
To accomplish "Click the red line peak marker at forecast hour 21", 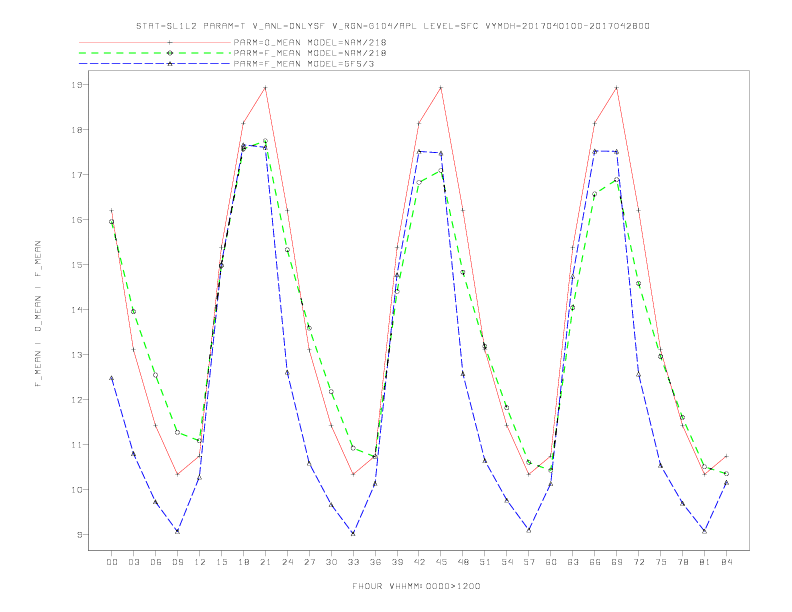I will [265, 88].
